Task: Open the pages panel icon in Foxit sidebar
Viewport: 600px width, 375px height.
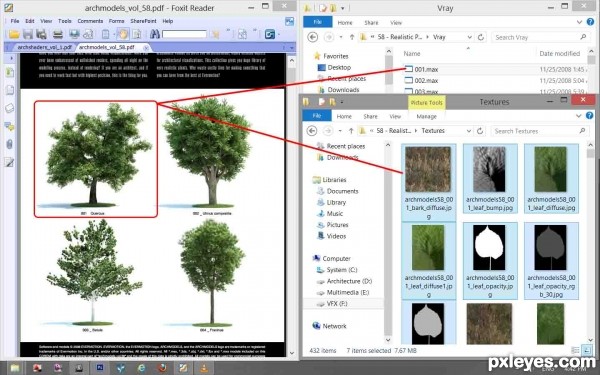Action: tap(10, 90)
